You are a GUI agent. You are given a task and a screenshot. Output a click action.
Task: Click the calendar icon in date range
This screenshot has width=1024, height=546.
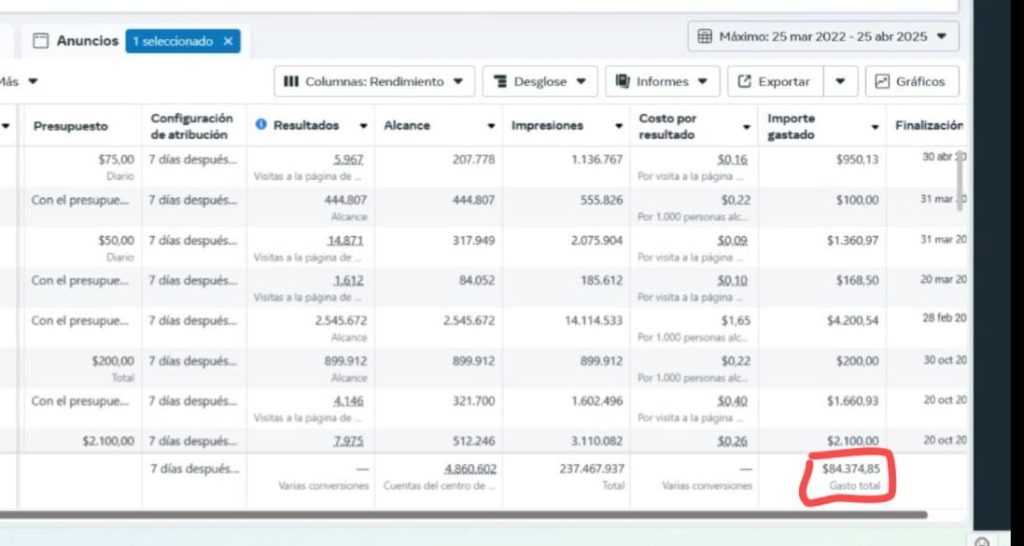pos(705,37)
